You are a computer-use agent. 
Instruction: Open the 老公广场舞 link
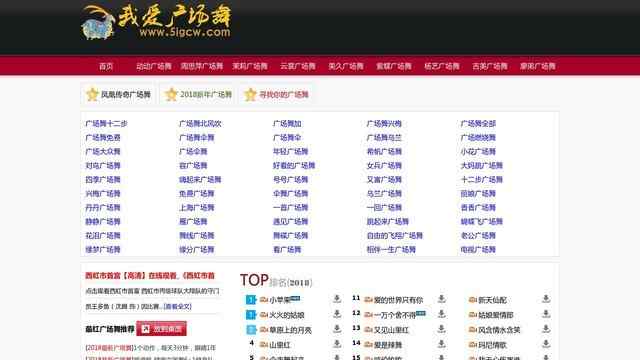coord(478,236)
